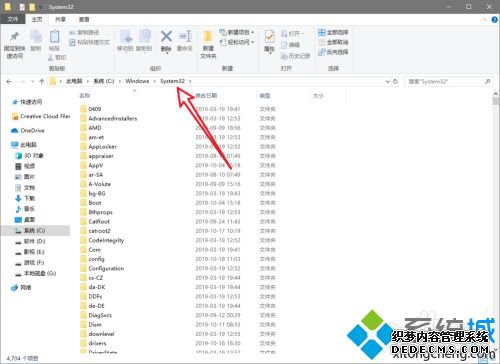Switch to the Share (共享) tab
This screenshot has height=364, width=500.
(60, 19)
